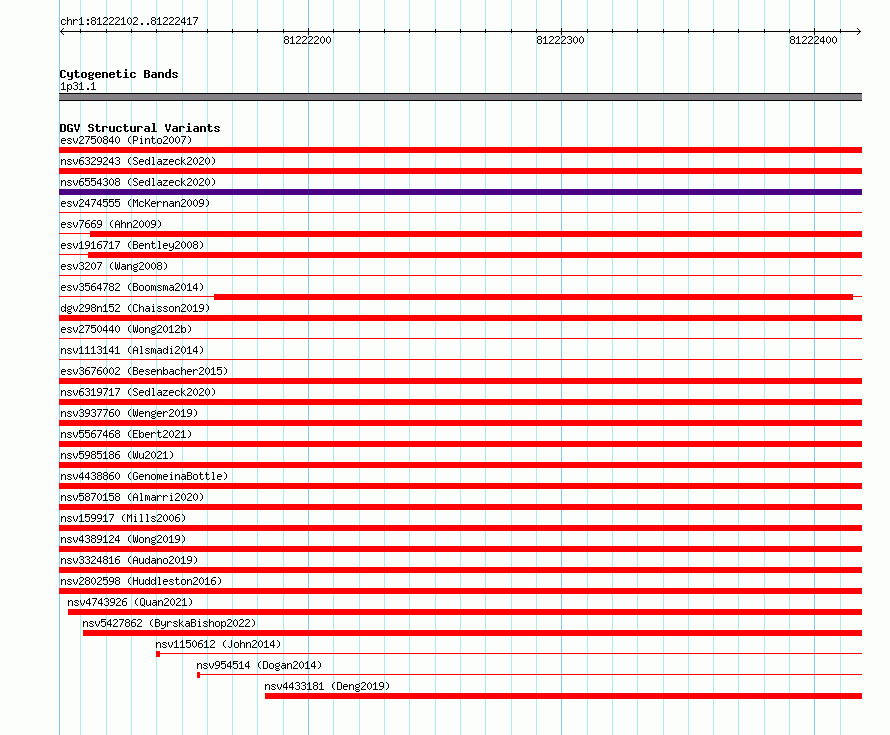Screen dimensions: 890x735
Task: Click nsv2802598 (Huddleston2016) label
Action: (141, 581)
